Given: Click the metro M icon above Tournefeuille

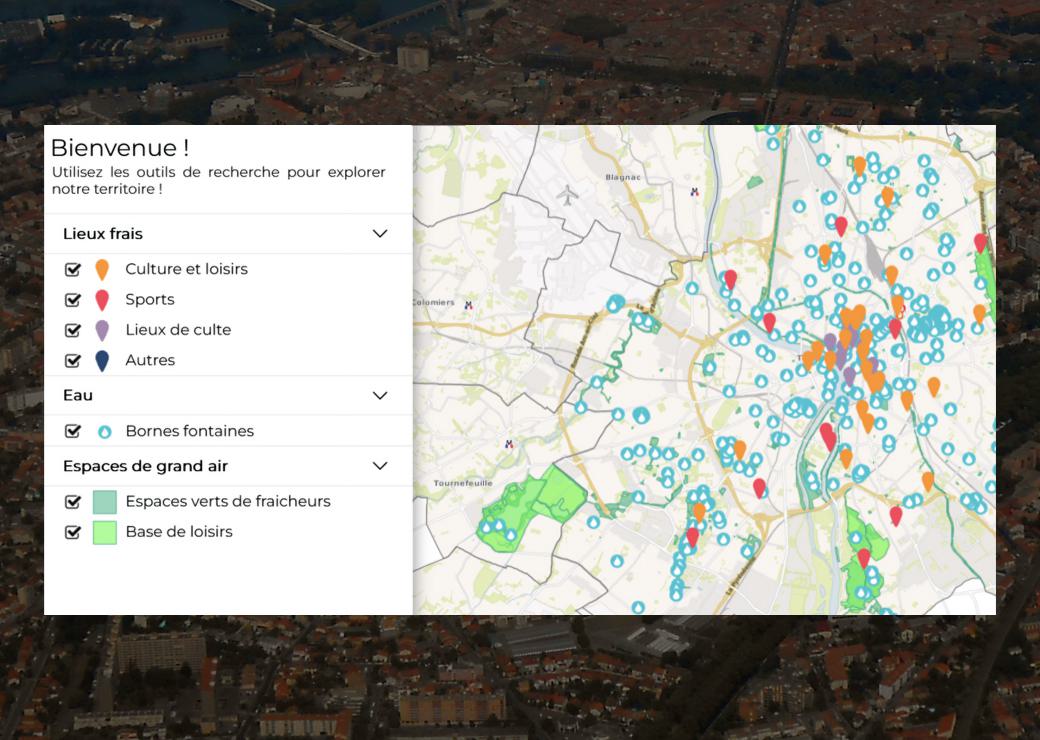Looking at the screenshot, I should 509,444.
